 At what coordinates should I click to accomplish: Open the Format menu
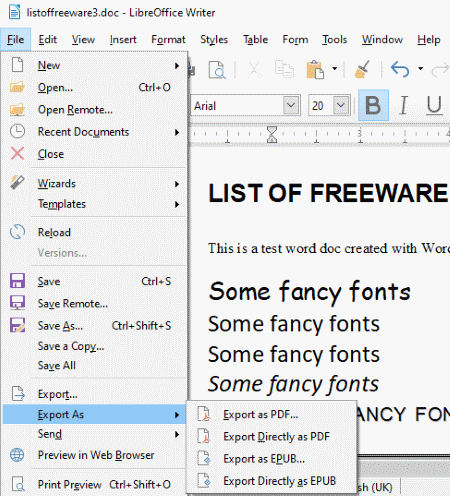168,40
